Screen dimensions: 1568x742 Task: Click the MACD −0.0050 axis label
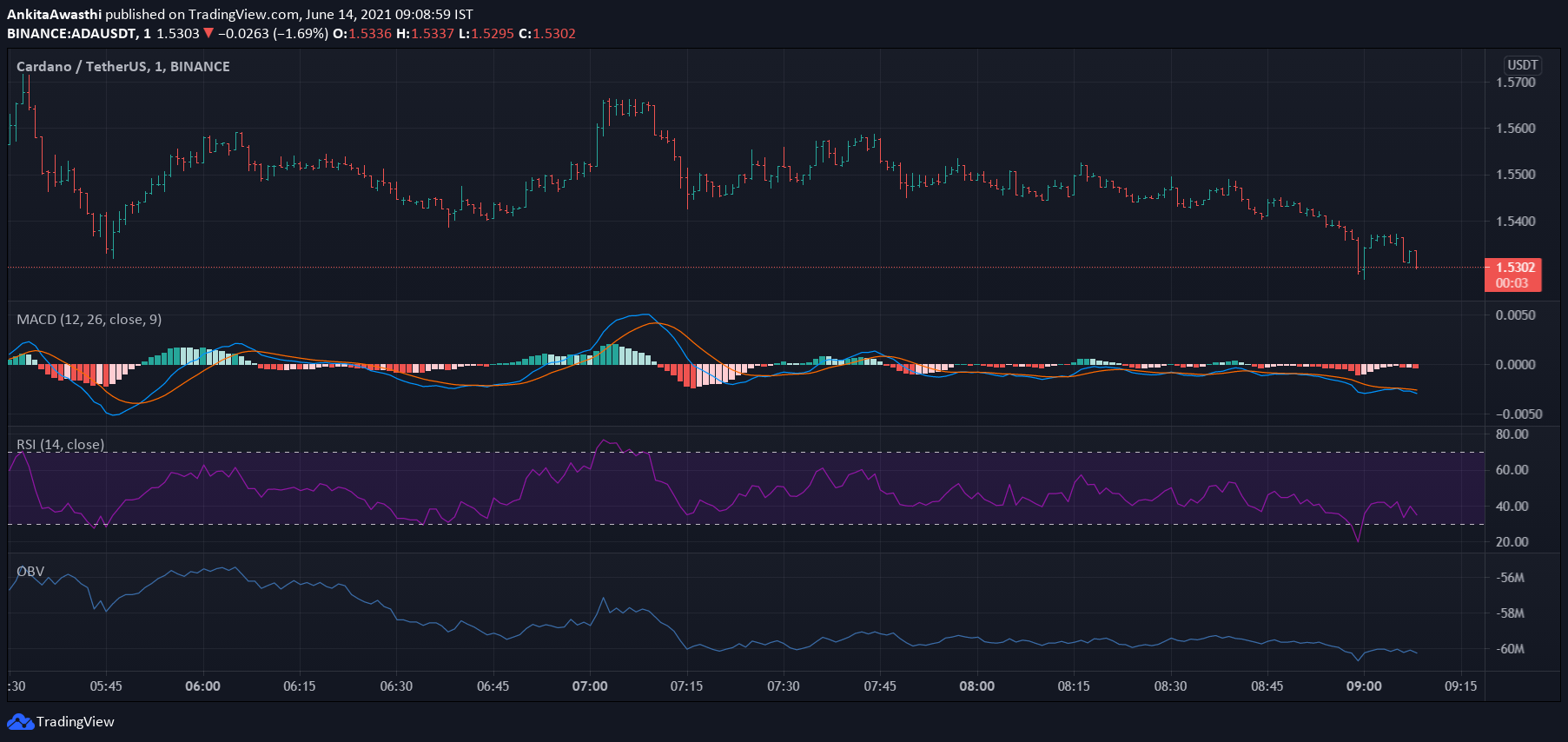tap(1518, 414)
